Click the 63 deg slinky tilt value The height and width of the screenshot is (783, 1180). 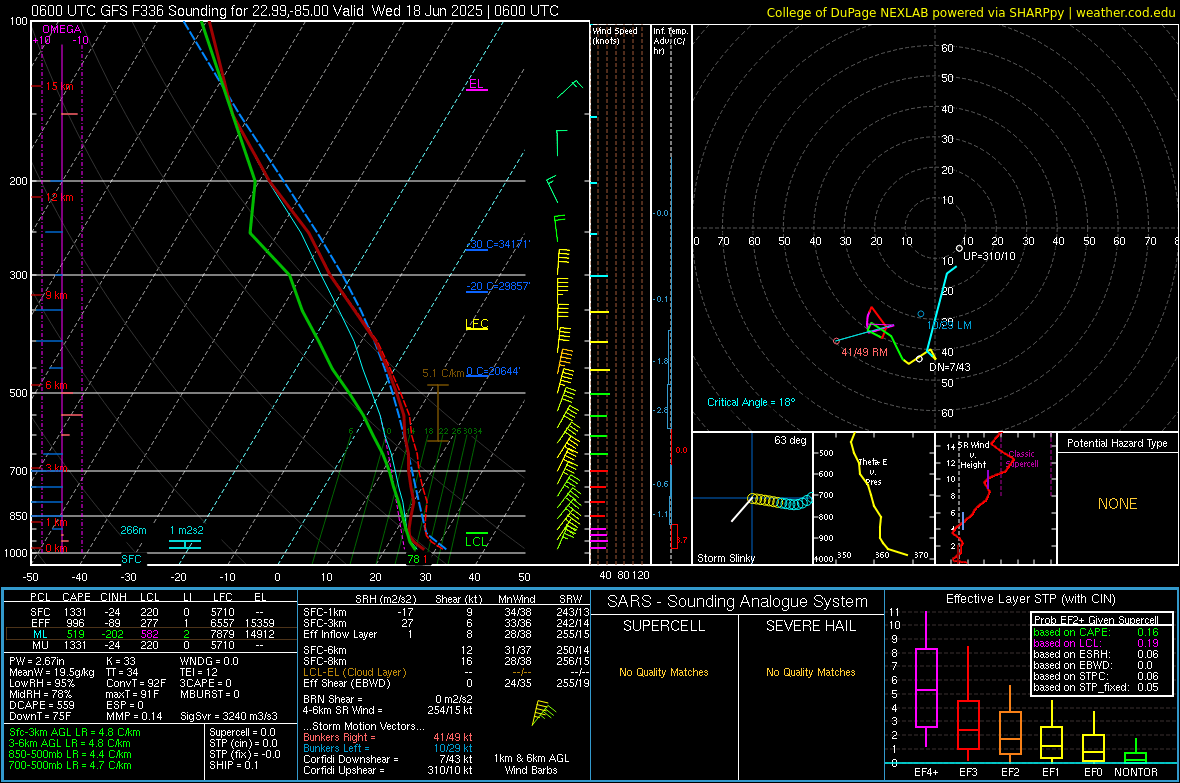(790, 440)
